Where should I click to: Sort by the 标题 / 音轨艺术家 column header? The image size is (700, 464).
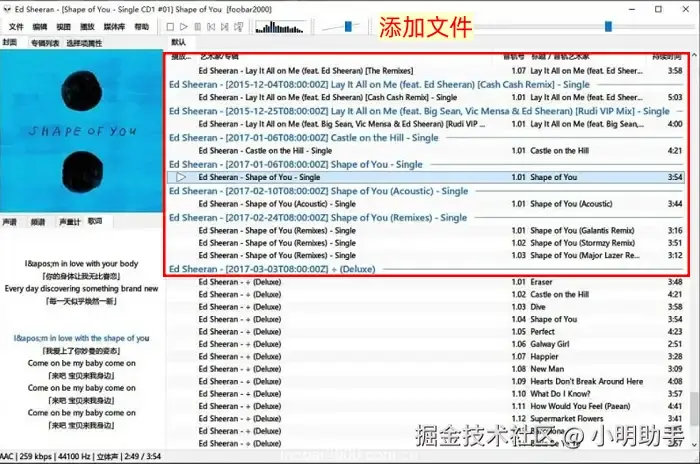click(560, 57)
